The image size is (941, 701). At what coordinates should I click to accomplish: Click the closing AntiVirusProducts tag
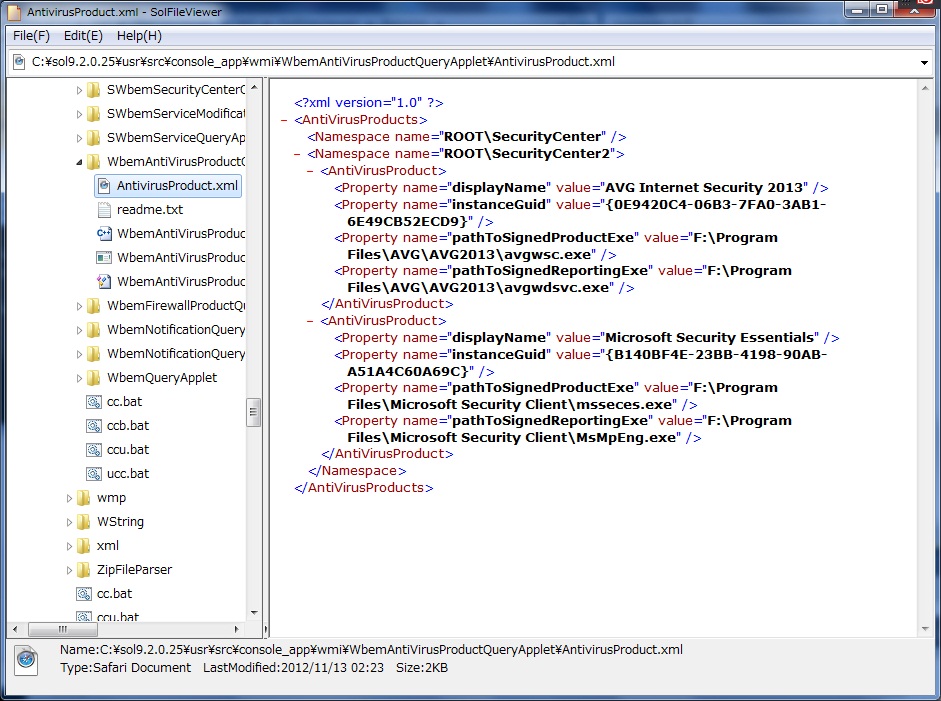click(x=364, y=488)
